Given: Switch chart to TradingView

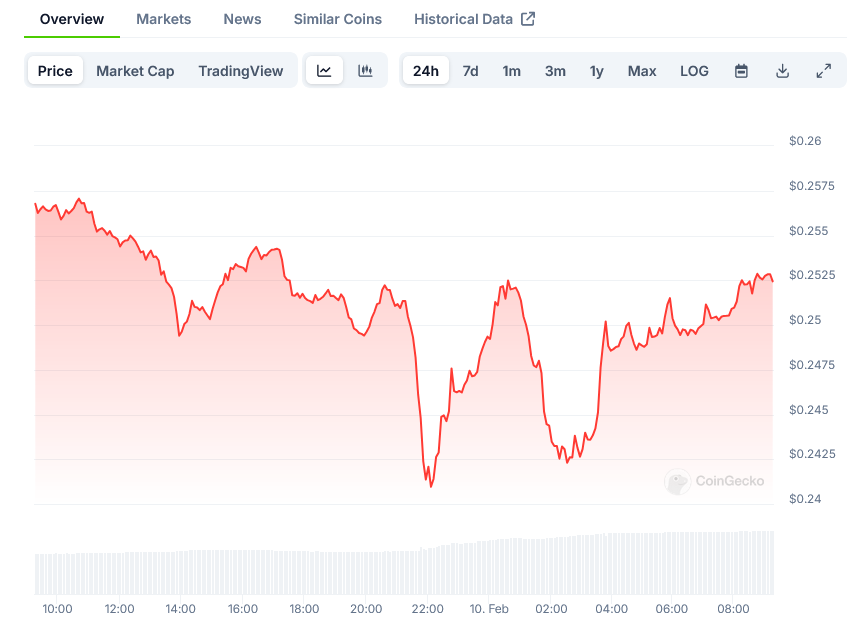Looking at the screenshot, I should tap(240, 71).
